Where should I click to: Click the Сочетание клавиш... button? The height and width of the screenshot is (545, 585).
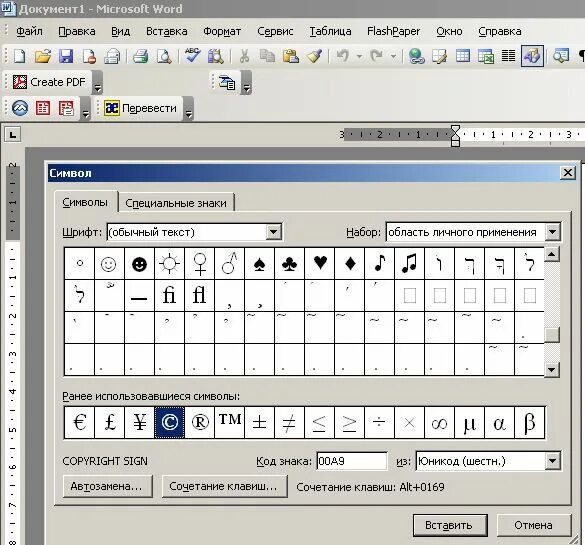click(224, 486)
